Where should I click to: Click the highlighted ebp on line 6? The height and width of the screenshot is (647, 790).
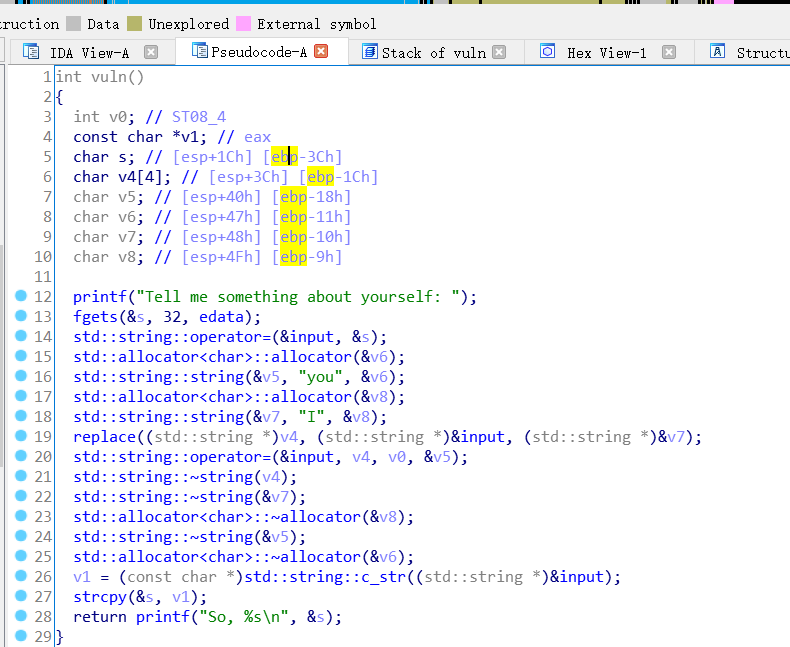click(x=320, y=177)
